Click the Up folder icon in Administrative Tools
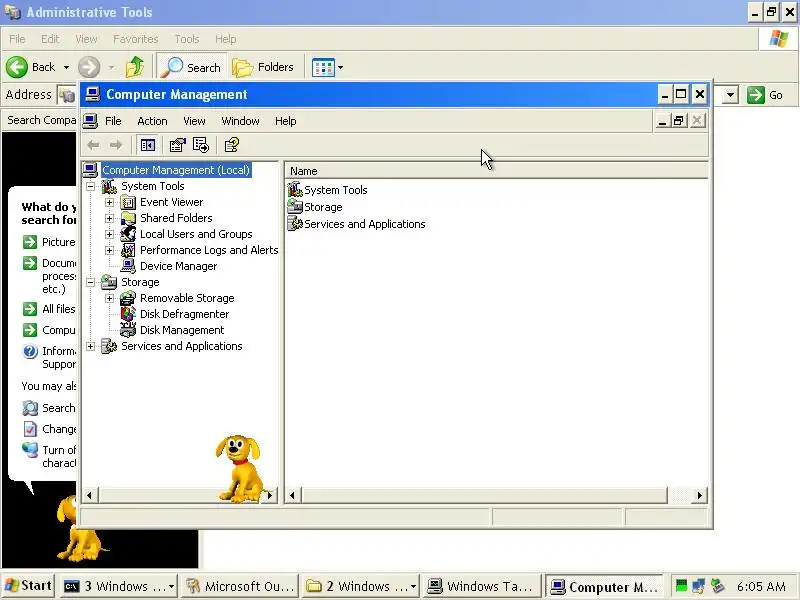The image size is (800, 600). 135,67
